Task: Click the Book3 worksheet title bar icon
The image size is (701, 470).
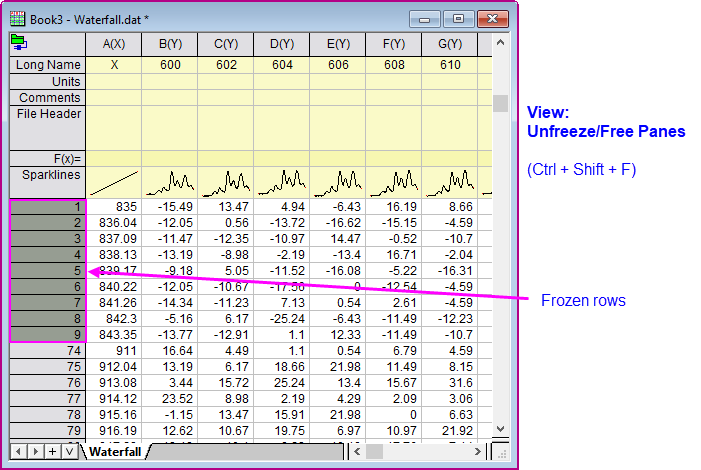Action: tap(17, 19)
